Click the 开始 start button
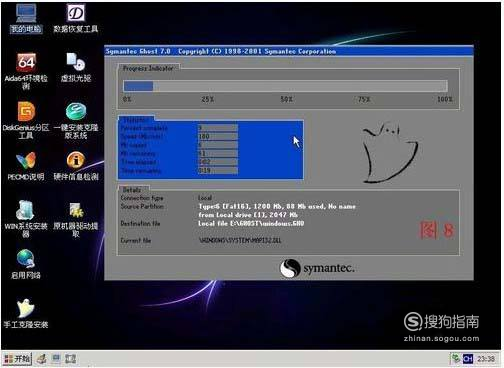Screen dimensions: 504x368 (17, 359)
